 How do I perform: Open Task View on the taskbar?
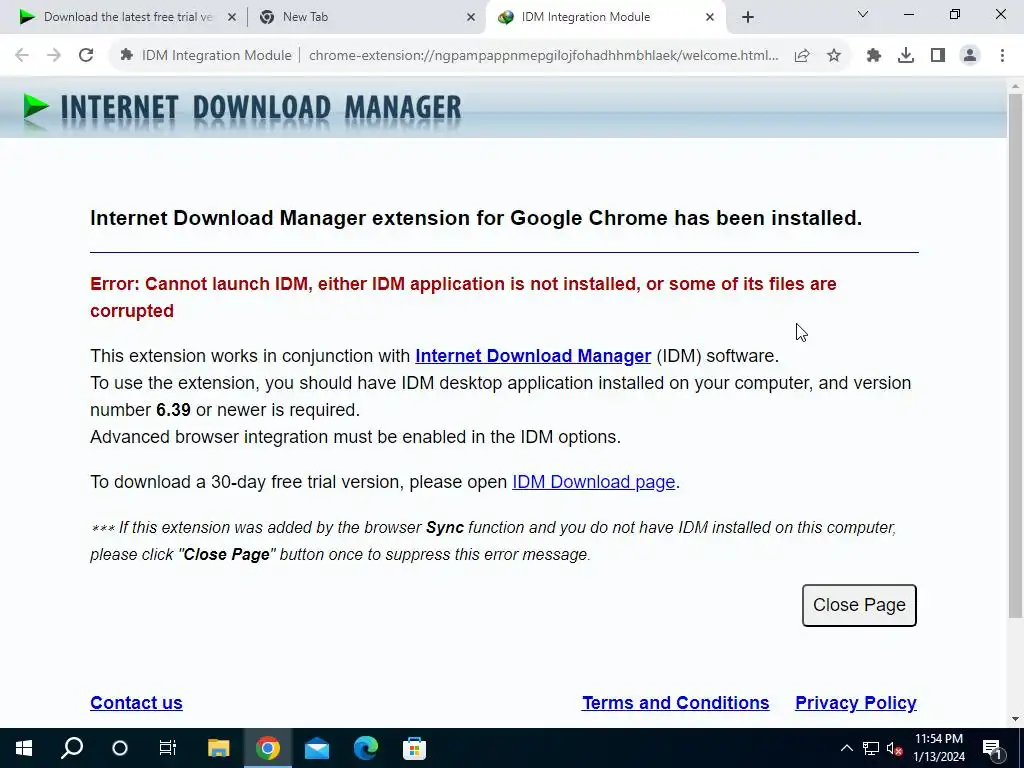(x=168, y=748)
